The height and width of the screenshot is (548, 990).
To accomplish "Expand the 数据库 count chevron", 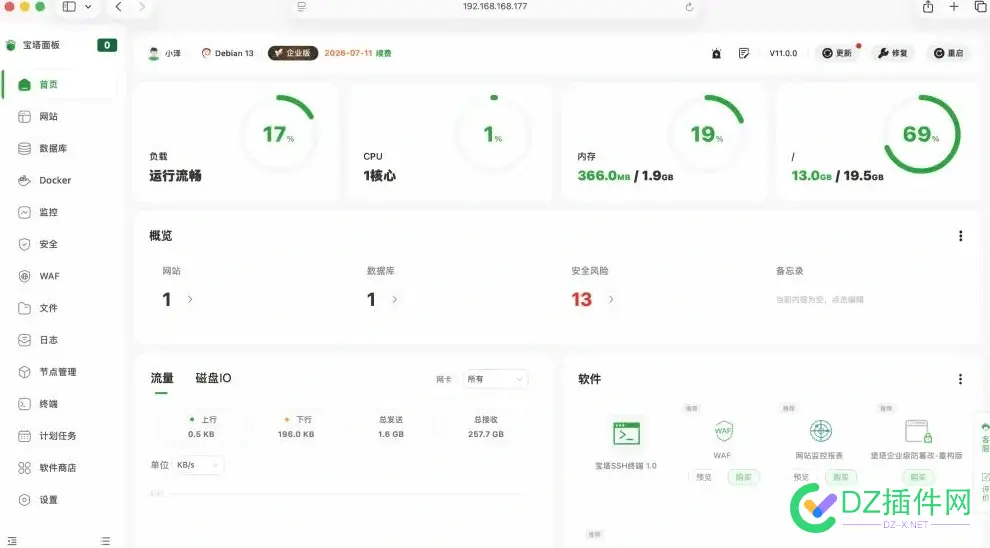I will tap(395, 299).
